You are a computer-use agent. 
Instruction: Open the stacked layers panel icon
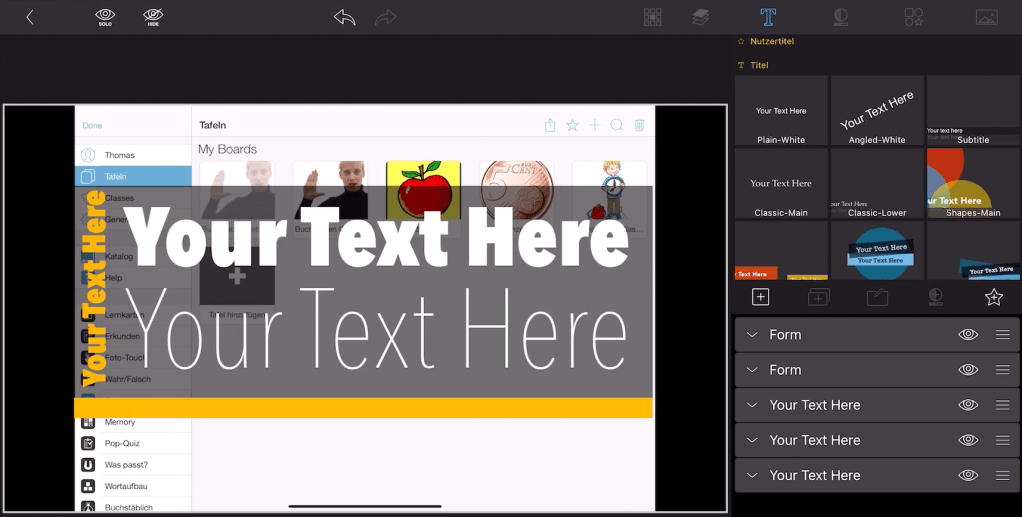coord(701,17)
